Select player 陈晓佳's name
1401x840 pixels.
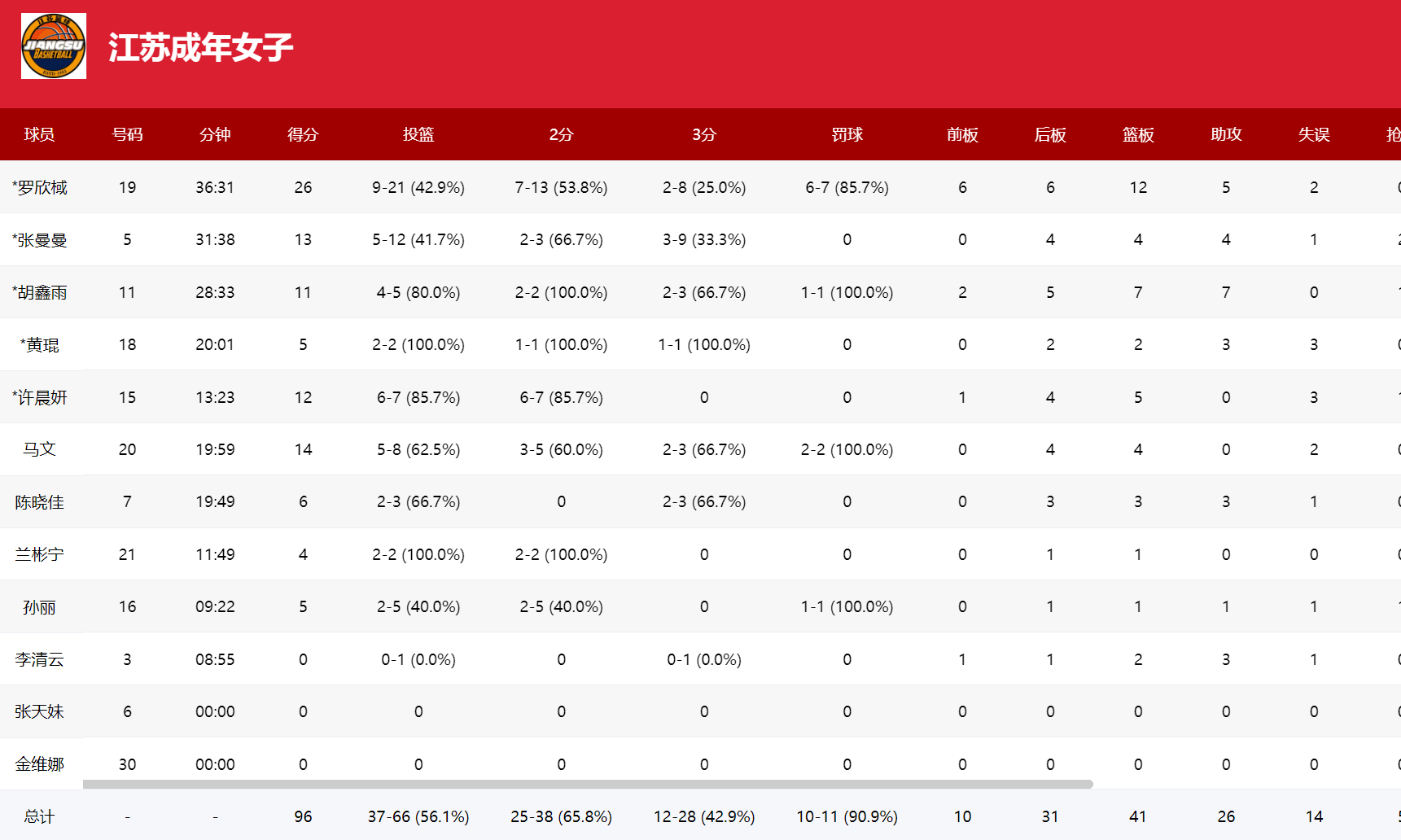coord(39,502)
